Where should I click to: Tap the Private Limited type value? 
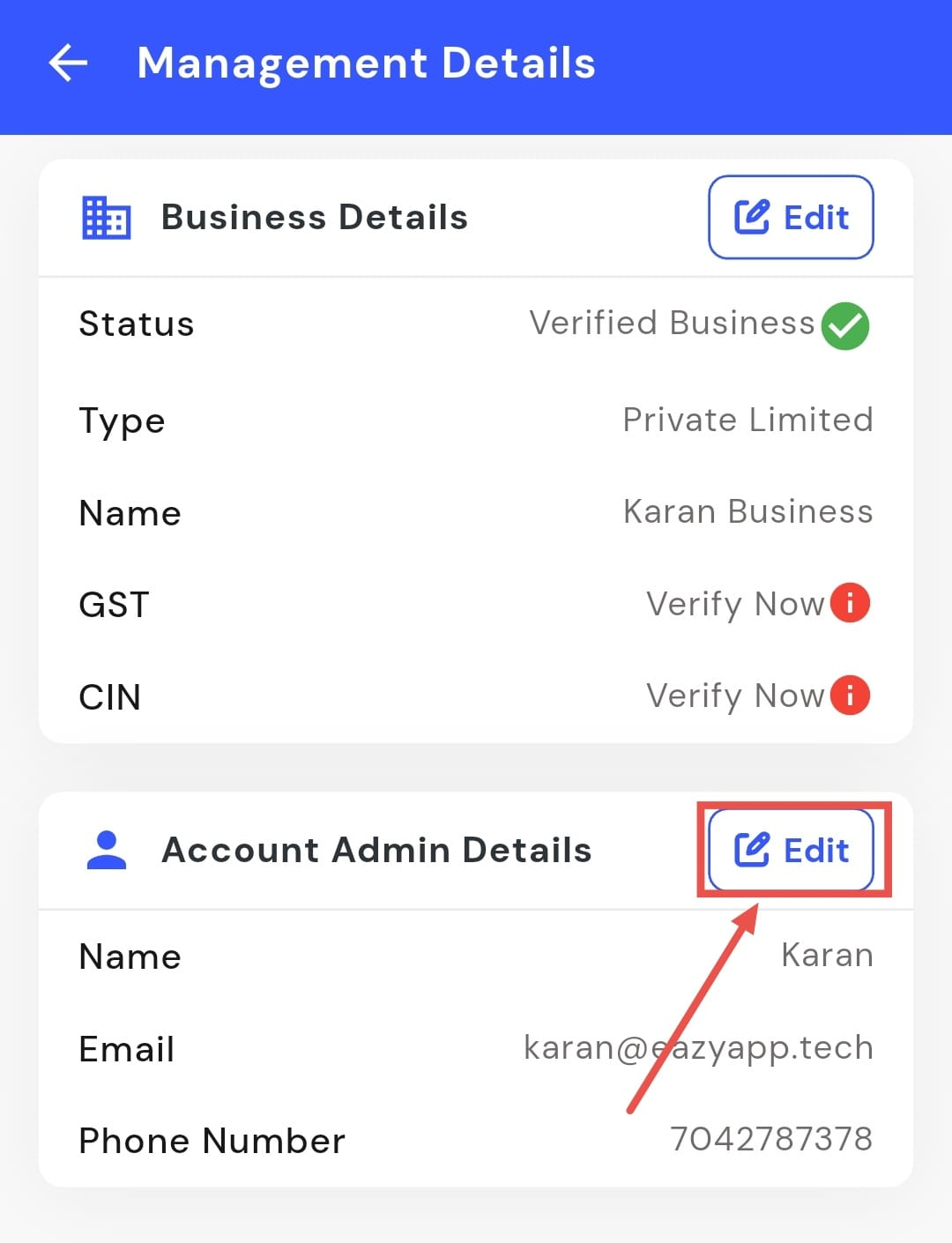tap(747, 421)
